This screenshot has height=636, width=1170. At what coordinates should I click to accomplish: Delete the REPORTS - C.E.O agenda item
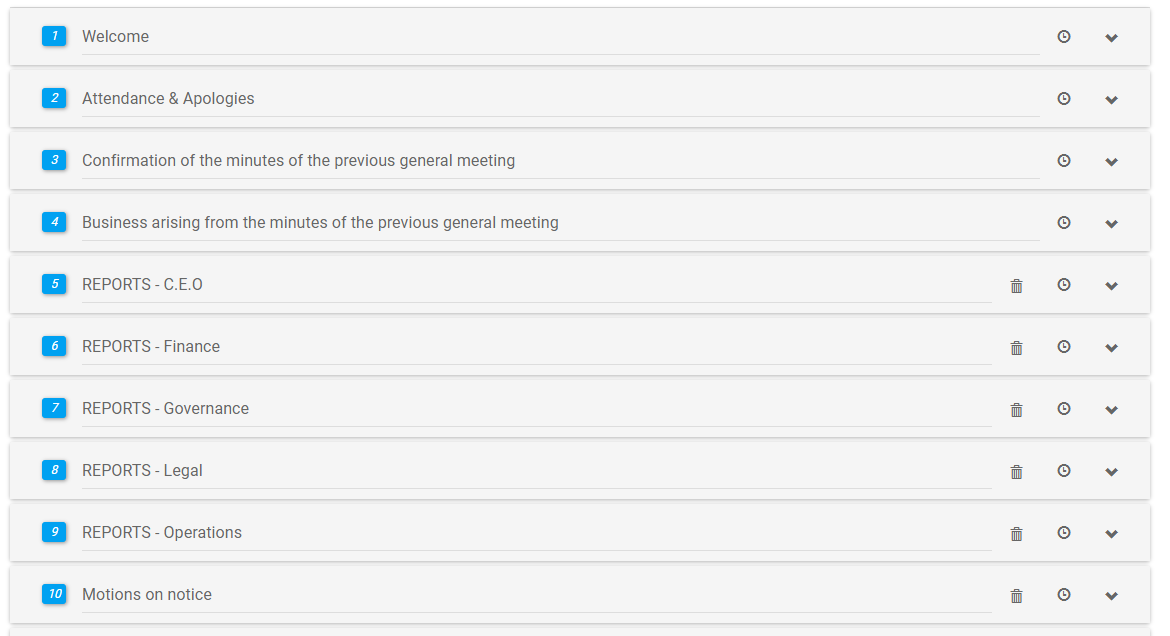(x=1017, y=286)
